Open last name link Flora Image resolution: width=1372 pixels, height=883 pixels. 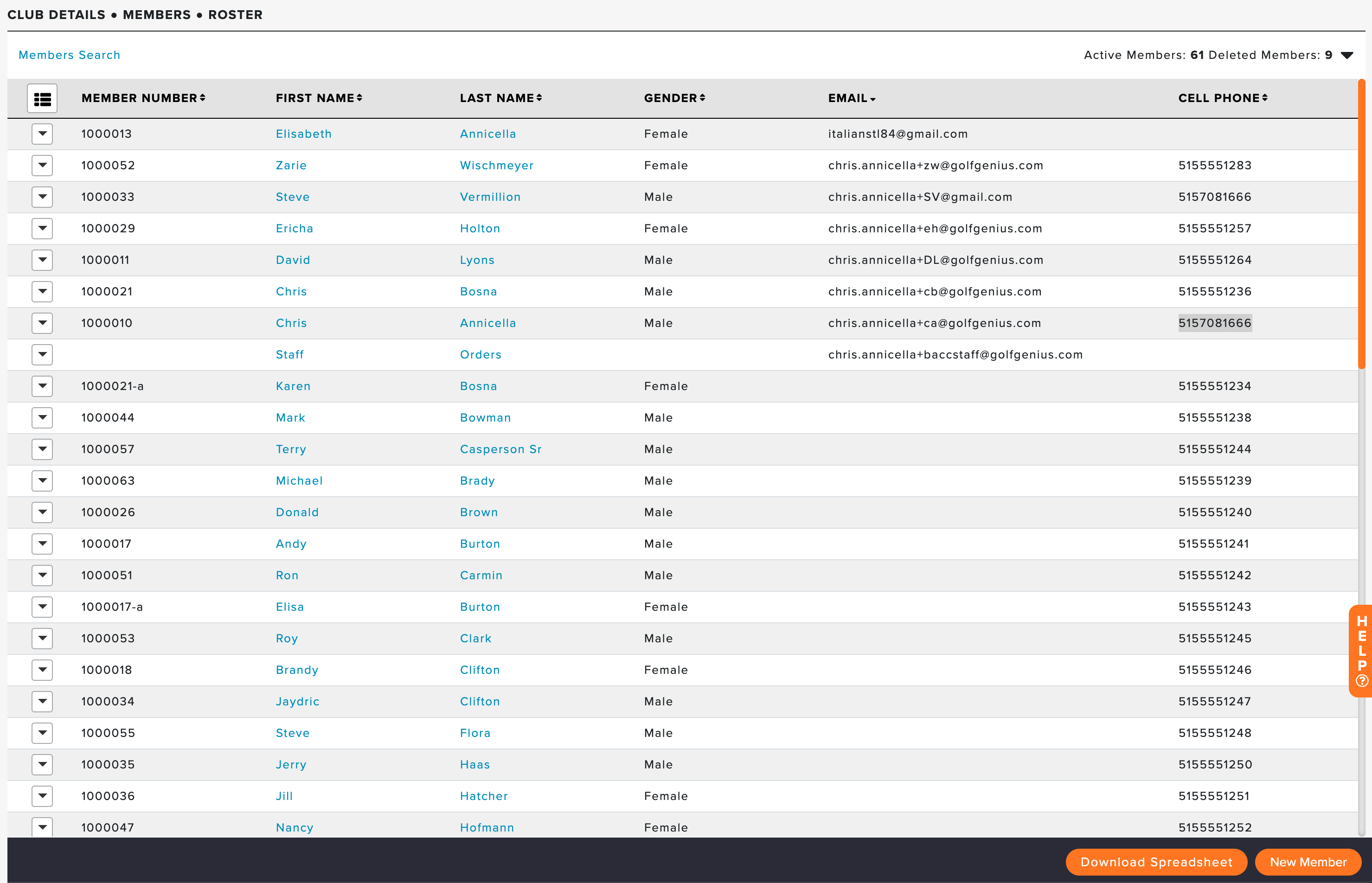click(x=475, y=733)
